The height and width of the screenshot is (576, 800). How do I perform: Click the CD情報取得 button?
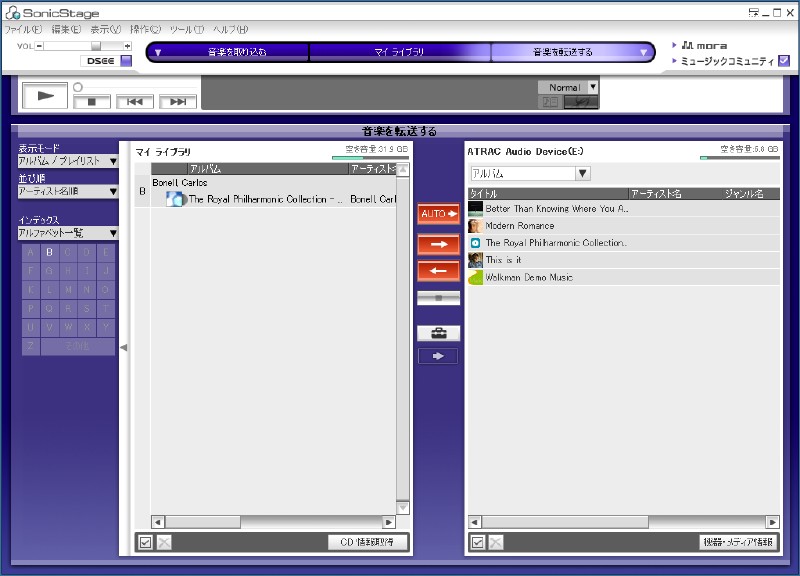[x=368, y=542]
